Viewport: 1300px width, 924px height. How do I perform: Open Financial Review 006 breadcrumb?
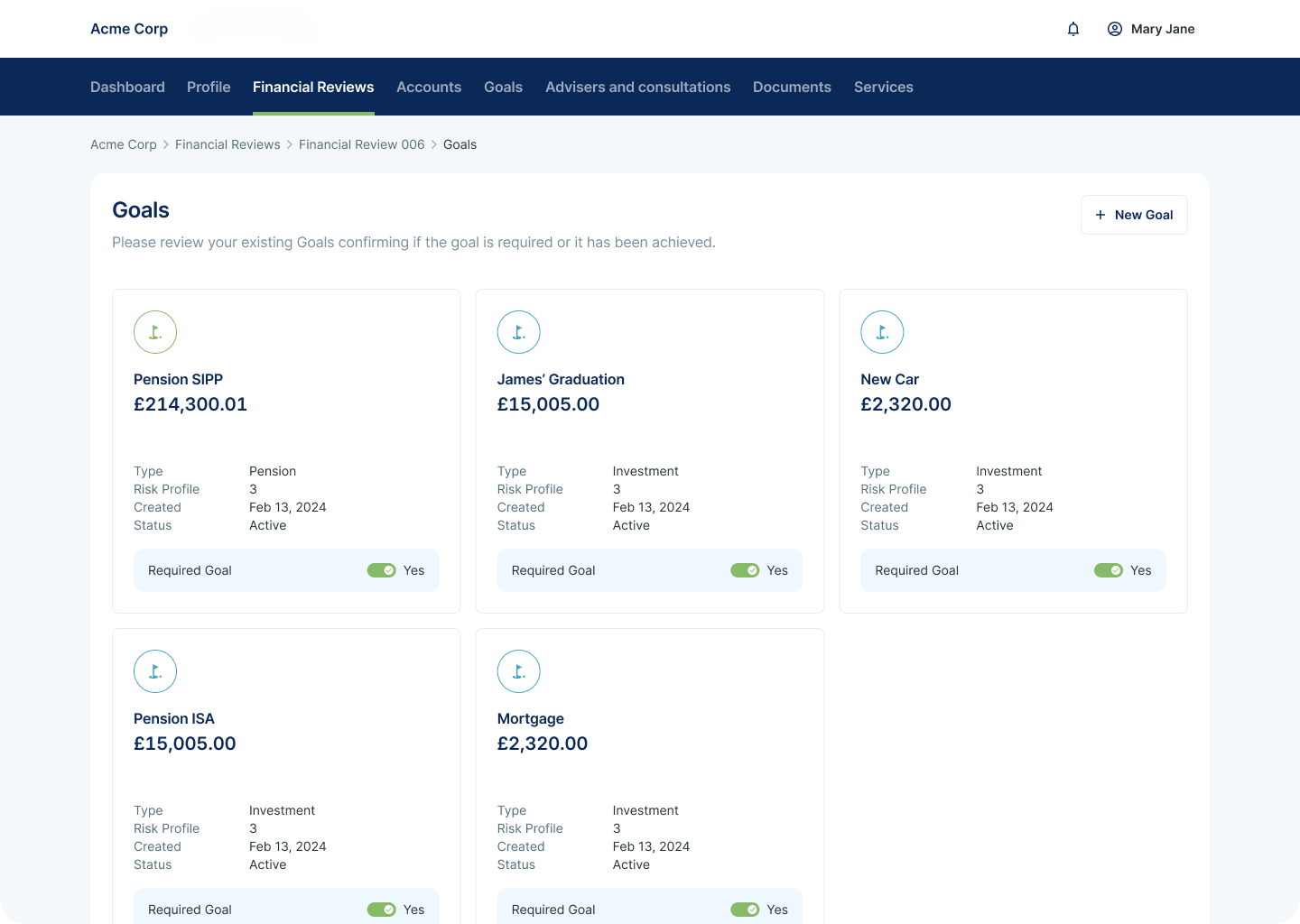tap(362, 144)
